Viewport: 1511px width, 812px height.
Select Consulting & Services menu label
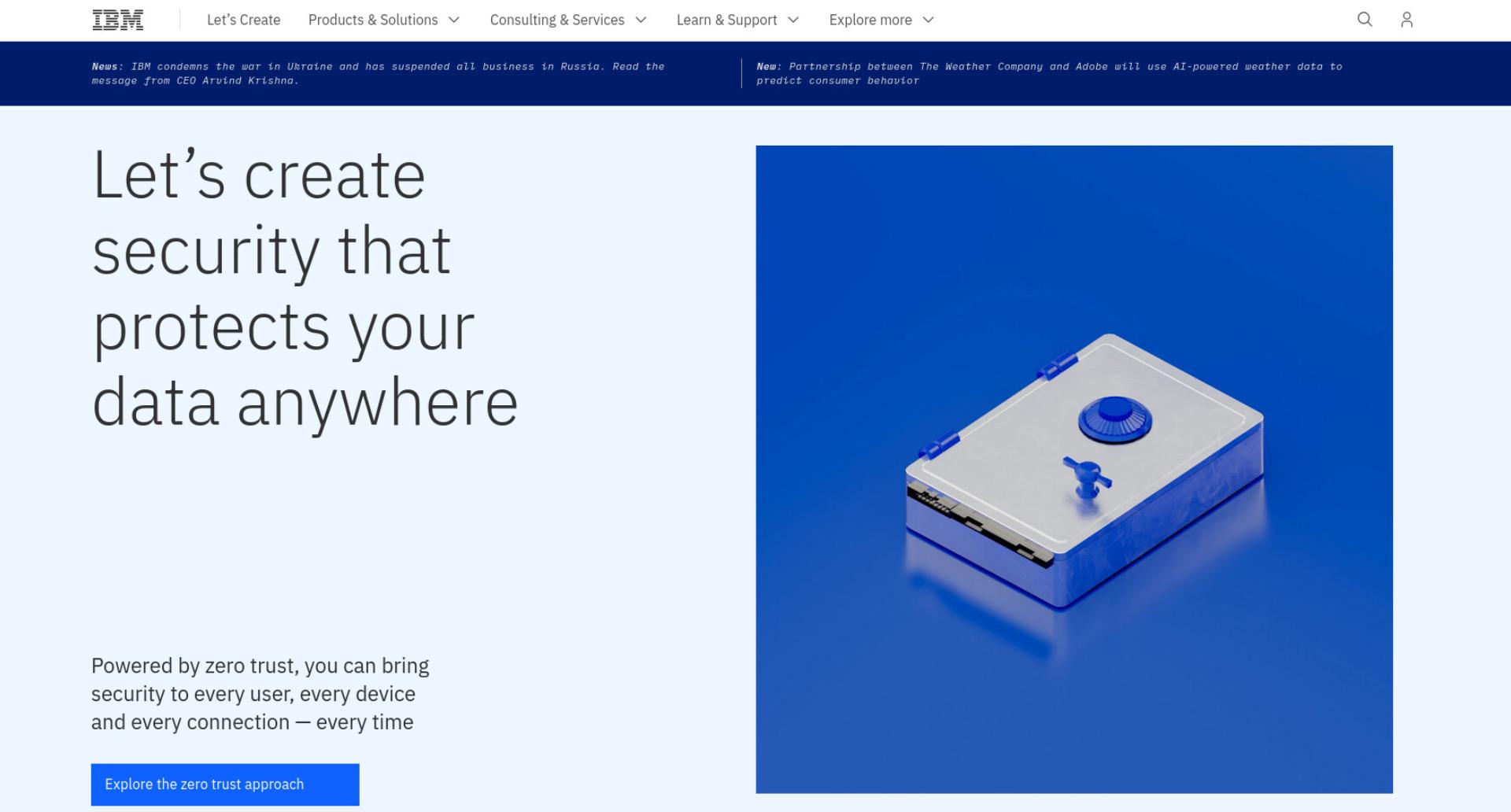tap(557, 20)
